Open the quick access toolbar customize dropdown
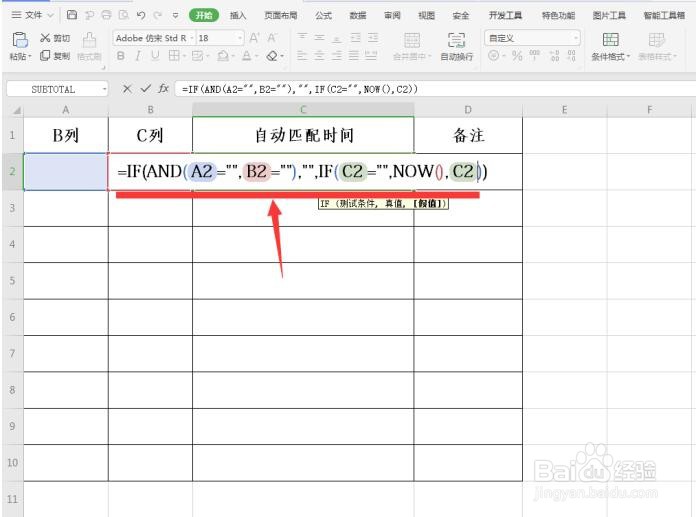The height and width of the screenshot is (517, 696). (x=175, y=16)
